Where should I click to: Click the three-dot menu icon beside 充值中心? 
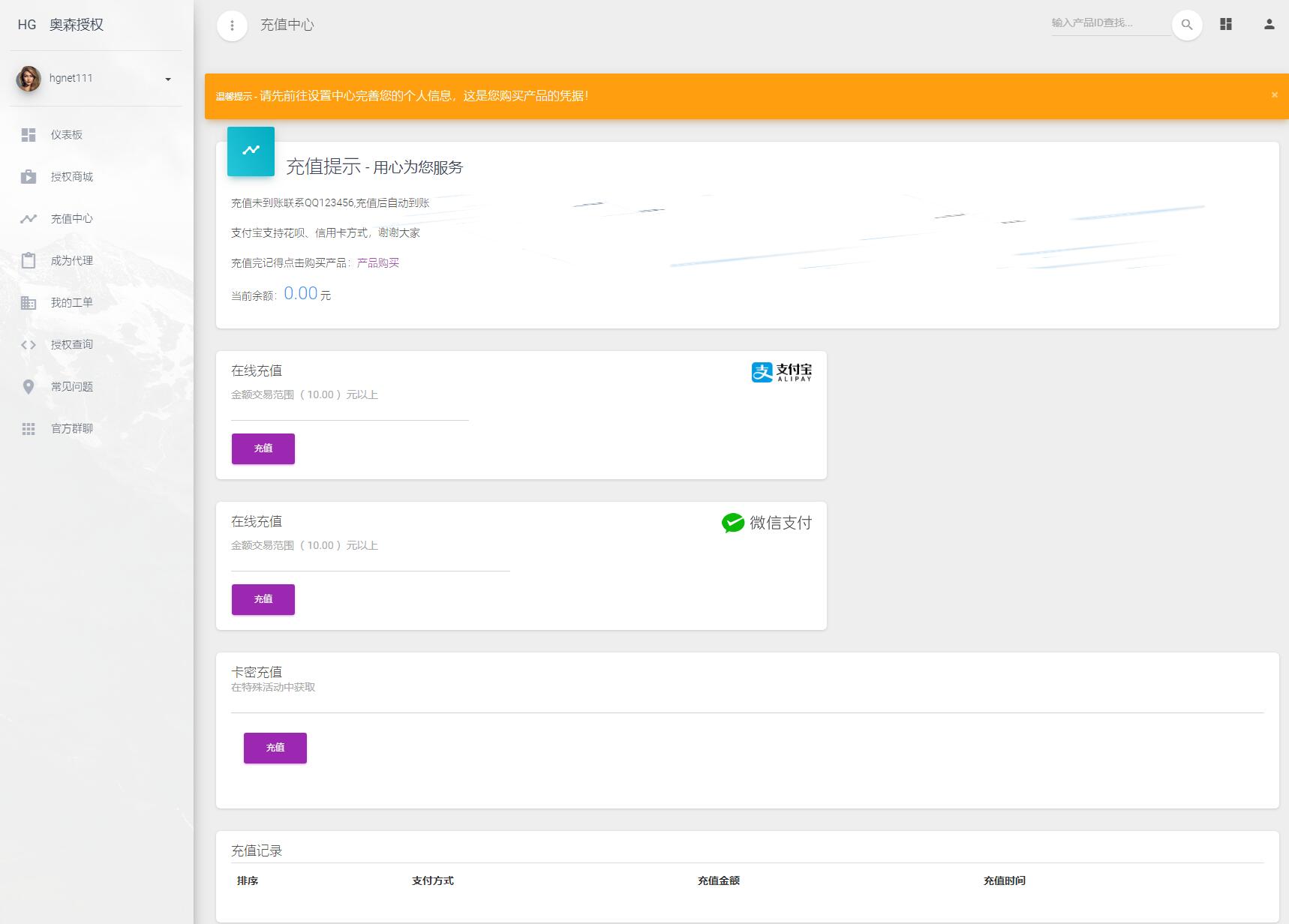click(232, 25)
